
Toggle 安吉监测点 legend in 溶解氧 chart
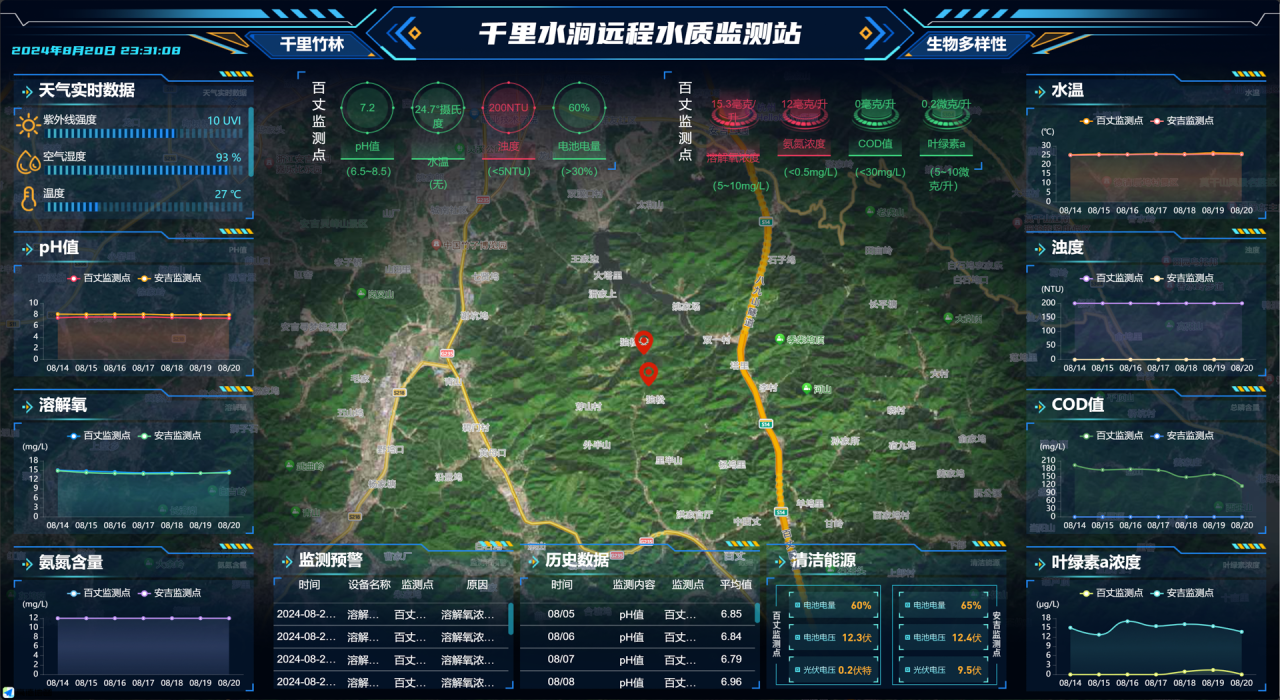pyautogui.click(x=170, y=436)
